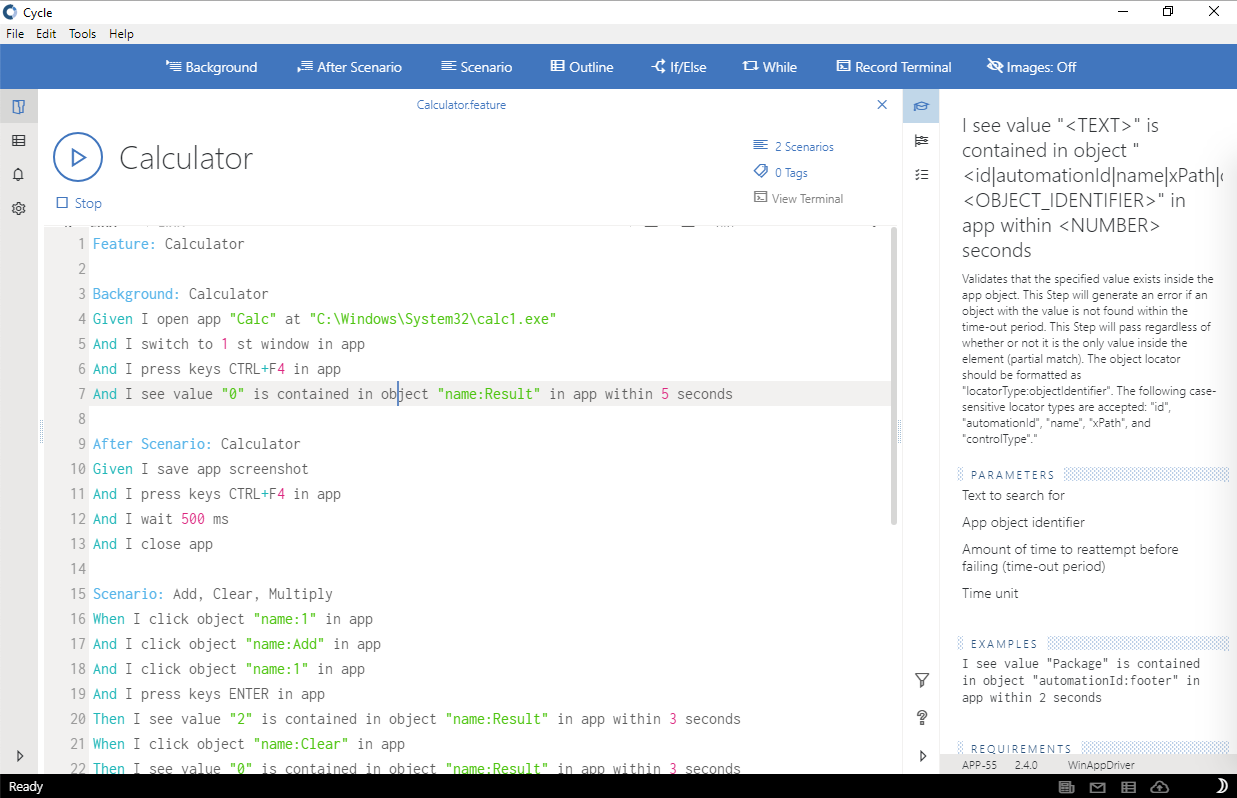
Task: Open the feature files sidebar icon
Action: (18, 107)
